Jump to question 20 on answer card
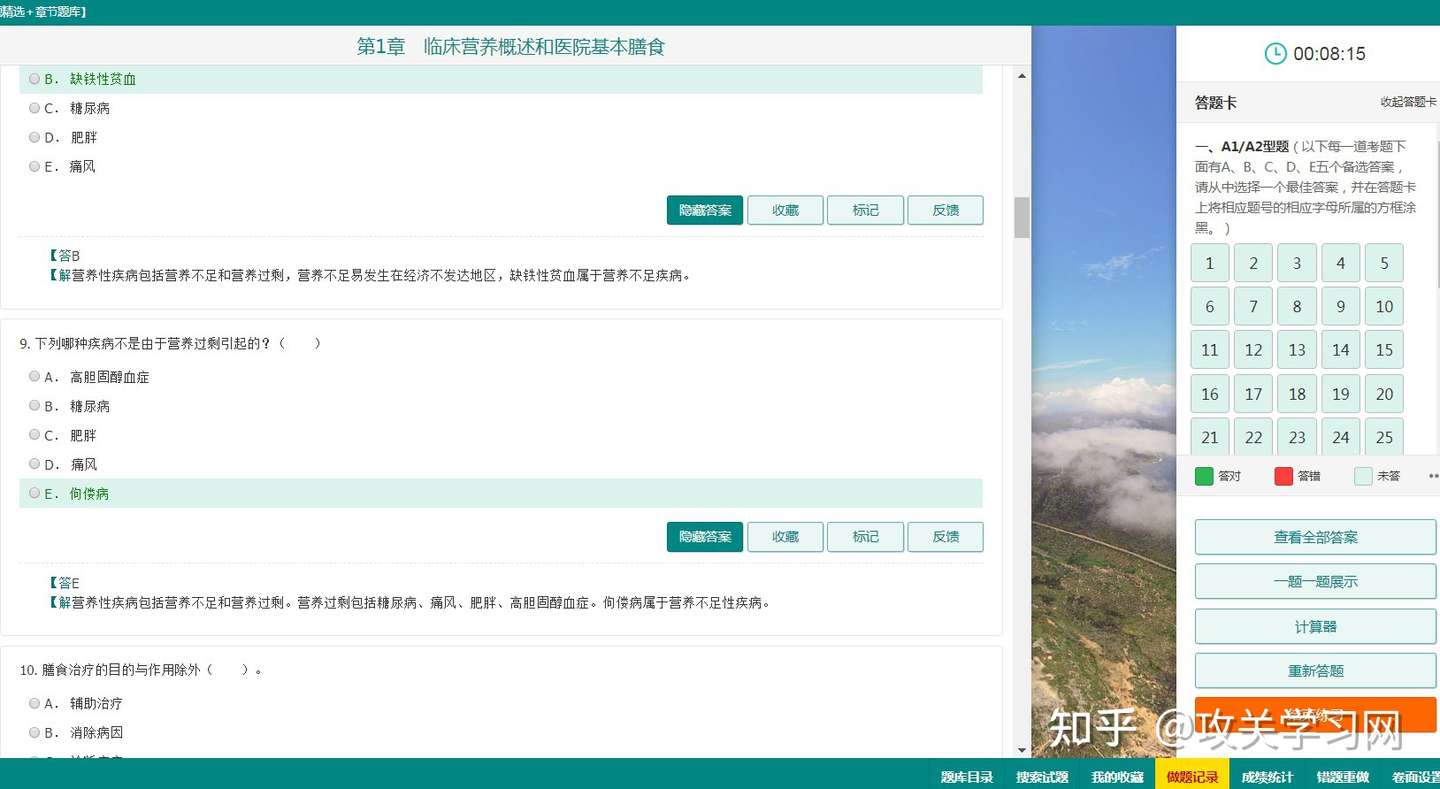The width and height of the screenshot is (1440, 789). pyautogui.click(x=1384, y=394)
